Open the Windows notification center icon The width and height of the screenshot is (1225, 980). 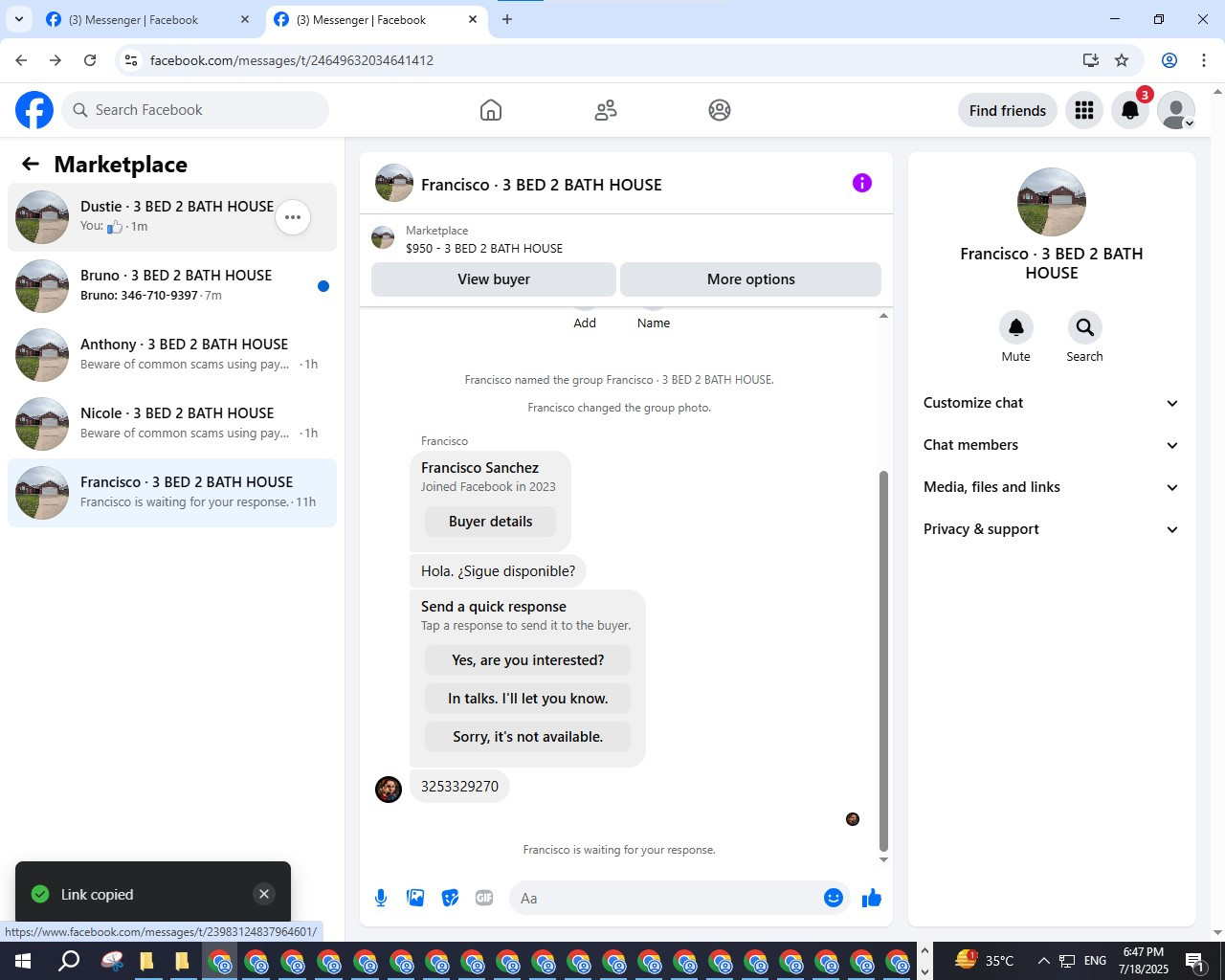(1195, 961)
